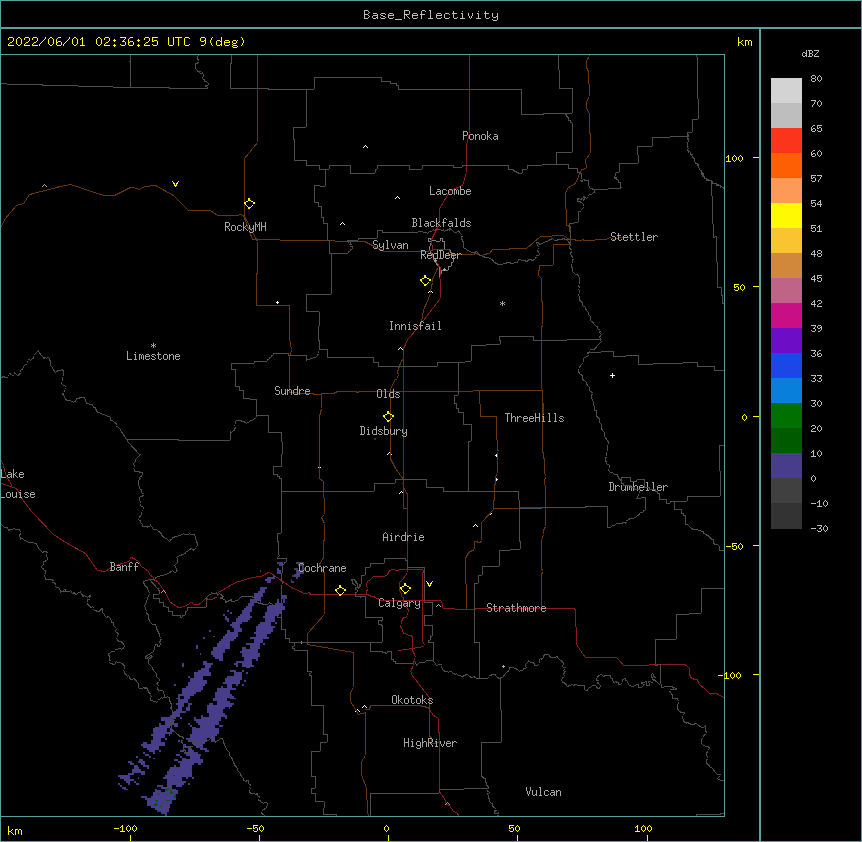The image size is (862, 842).
Task: Select the bright green legend swatch
Action: pos(786,416)
